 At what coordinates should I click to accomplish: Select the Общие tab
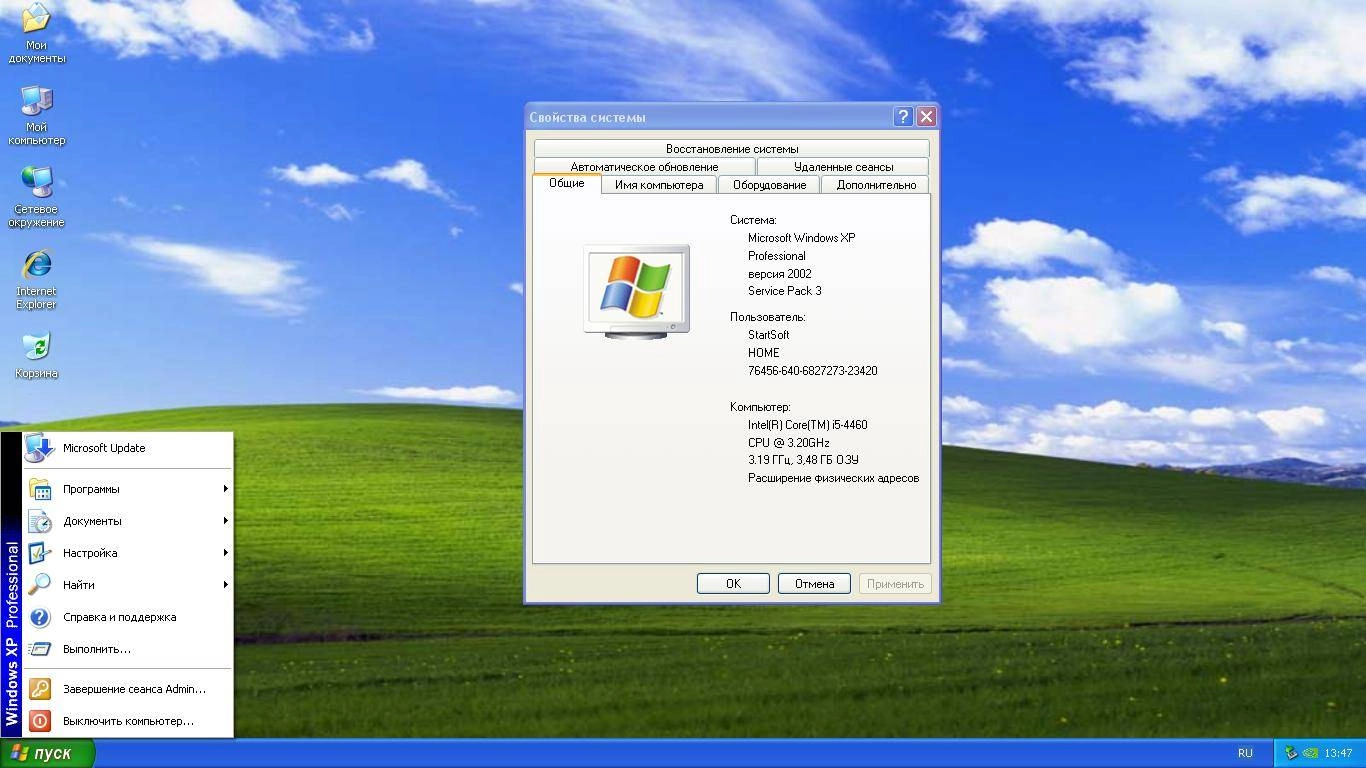tap(566, 184)
